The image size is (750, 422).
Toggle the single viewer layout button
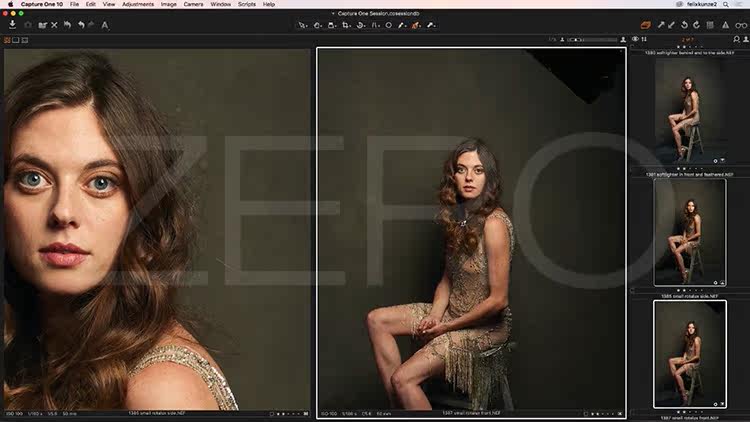click(x=16, y=40)
